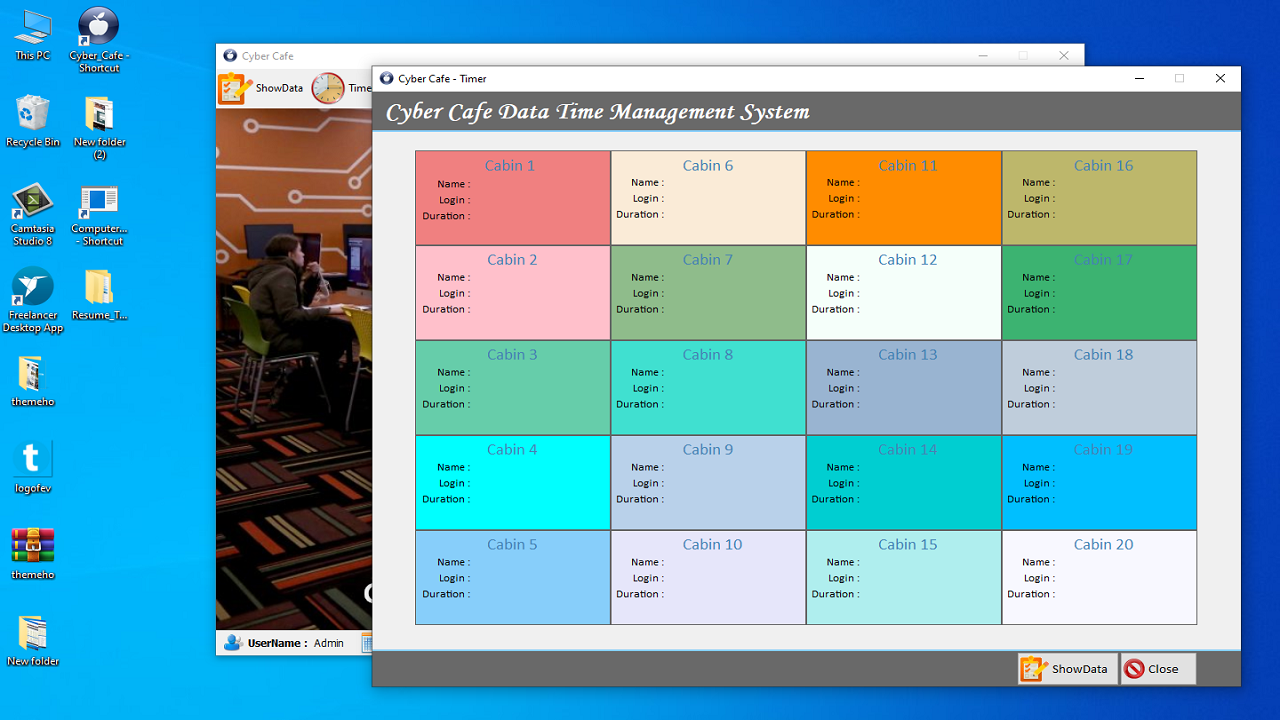Select the Cabin 14 title
This screenshot has width=1280, height=720.
[x=908, y=450]
